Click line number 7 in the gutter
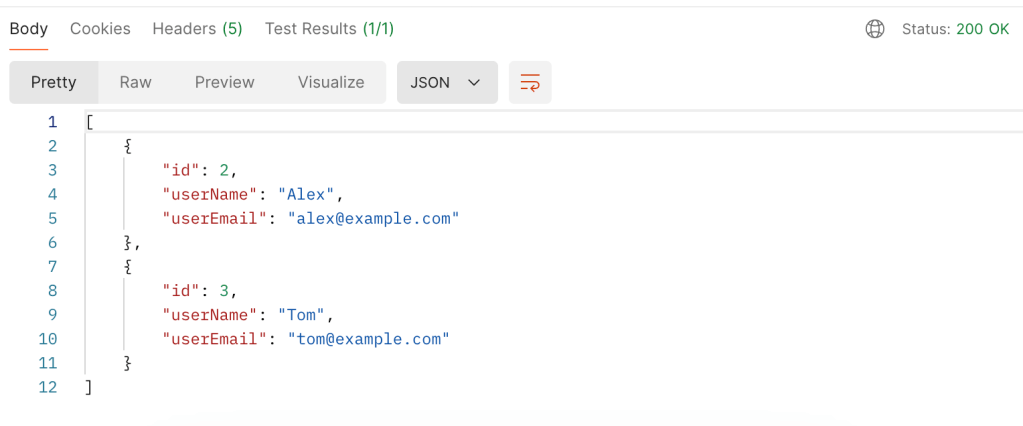This screenshot has height=426, width=1023. (52, 267)
